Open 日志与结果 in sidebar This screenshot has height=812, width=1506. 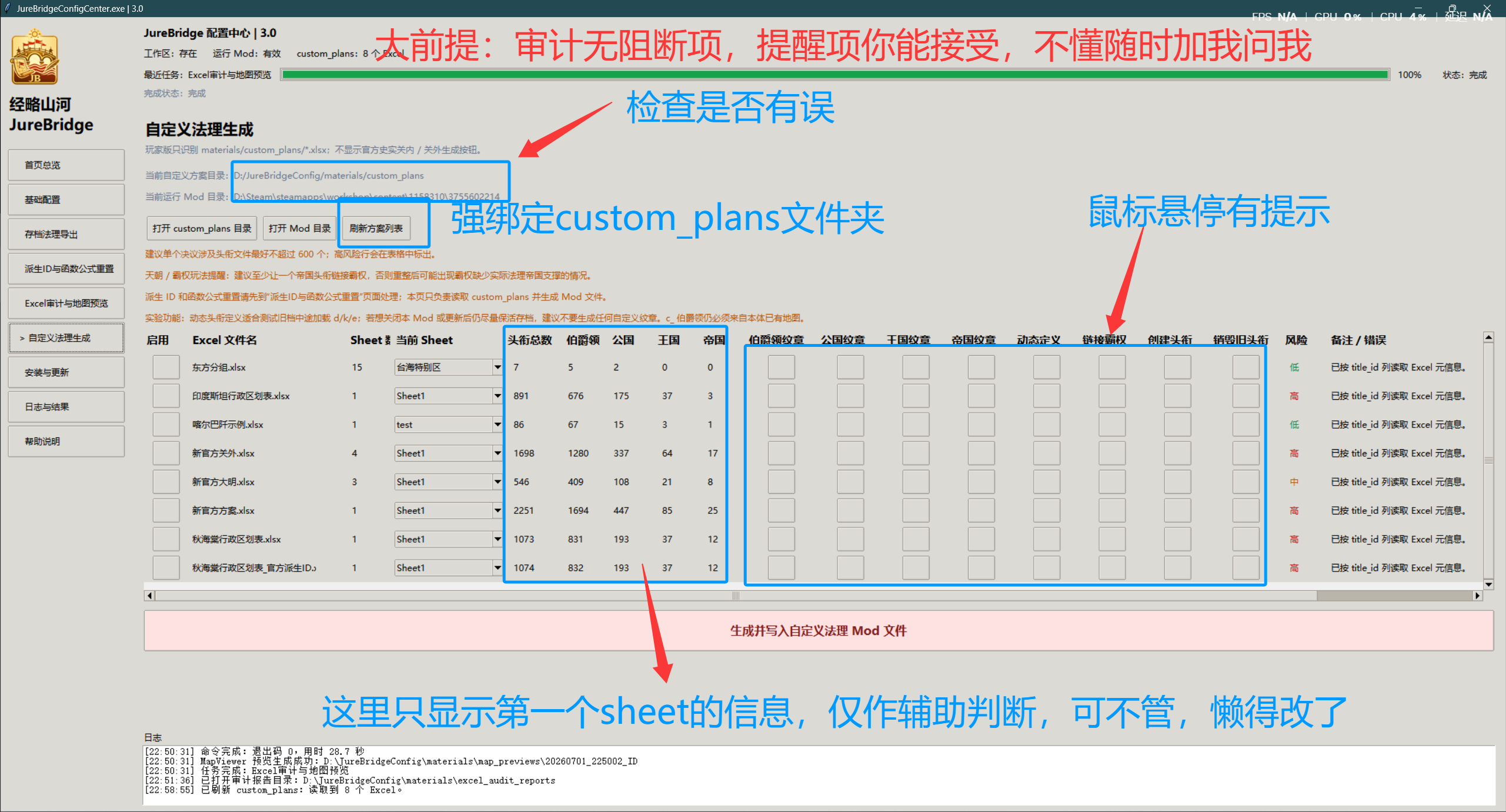pyautogui.click(x=66, y=407)
